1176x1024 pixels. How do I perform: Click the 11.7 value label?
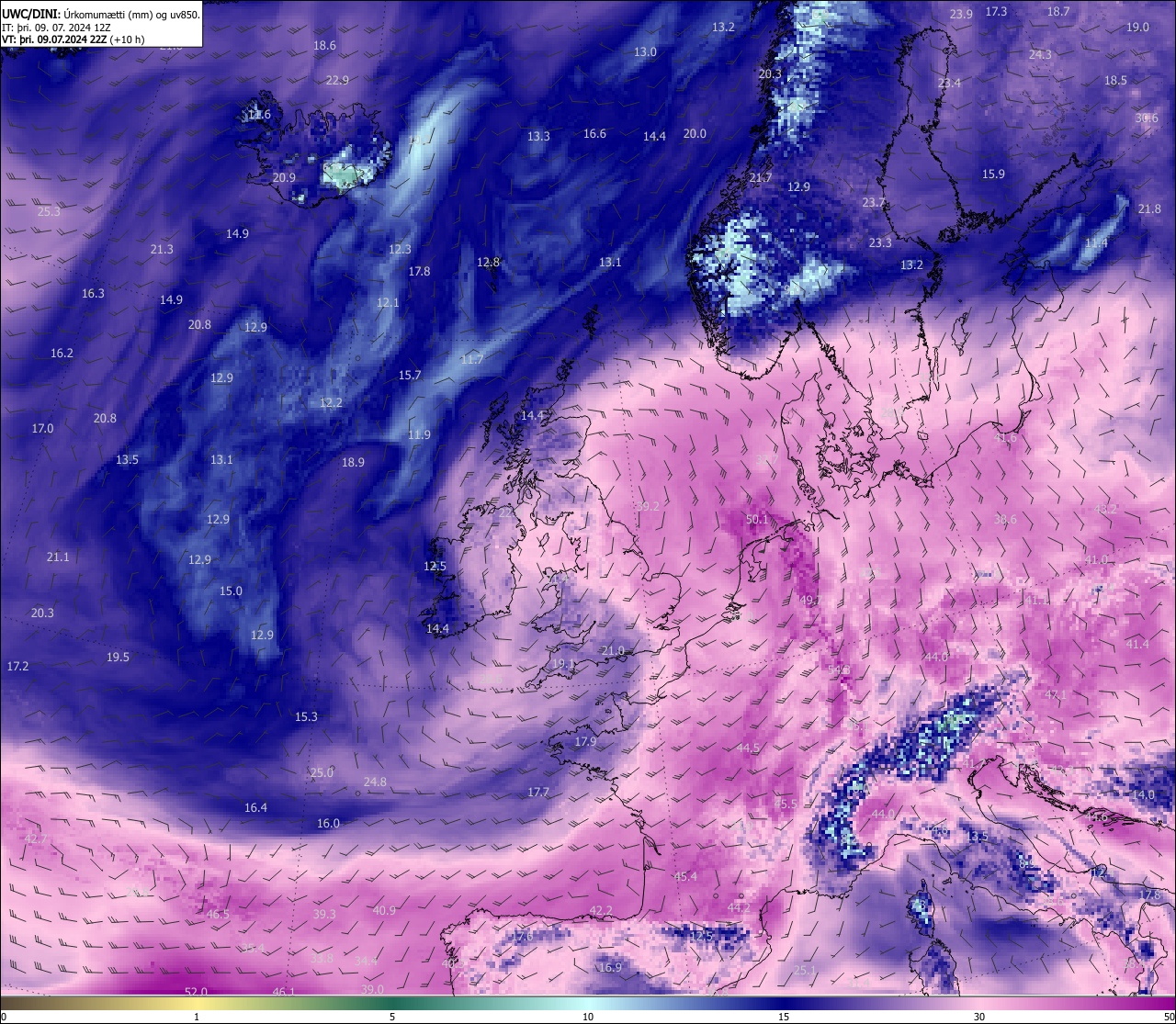point(472,360)
